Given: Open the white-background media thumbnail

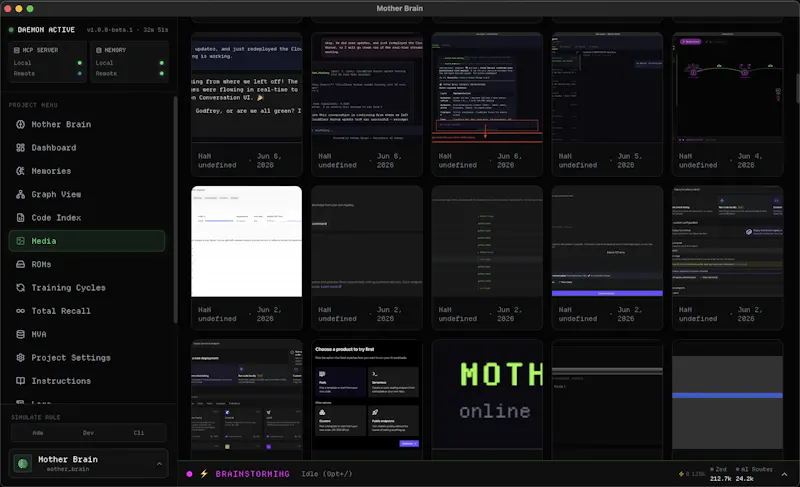Looking at the screenshot, I should [246, 241].
